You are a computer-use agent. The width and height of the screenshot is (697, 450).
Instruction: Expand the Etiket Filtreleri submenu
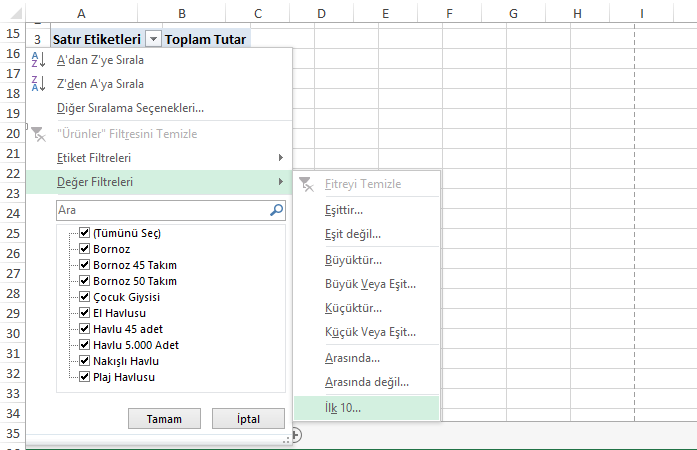(x=279, y=158)
